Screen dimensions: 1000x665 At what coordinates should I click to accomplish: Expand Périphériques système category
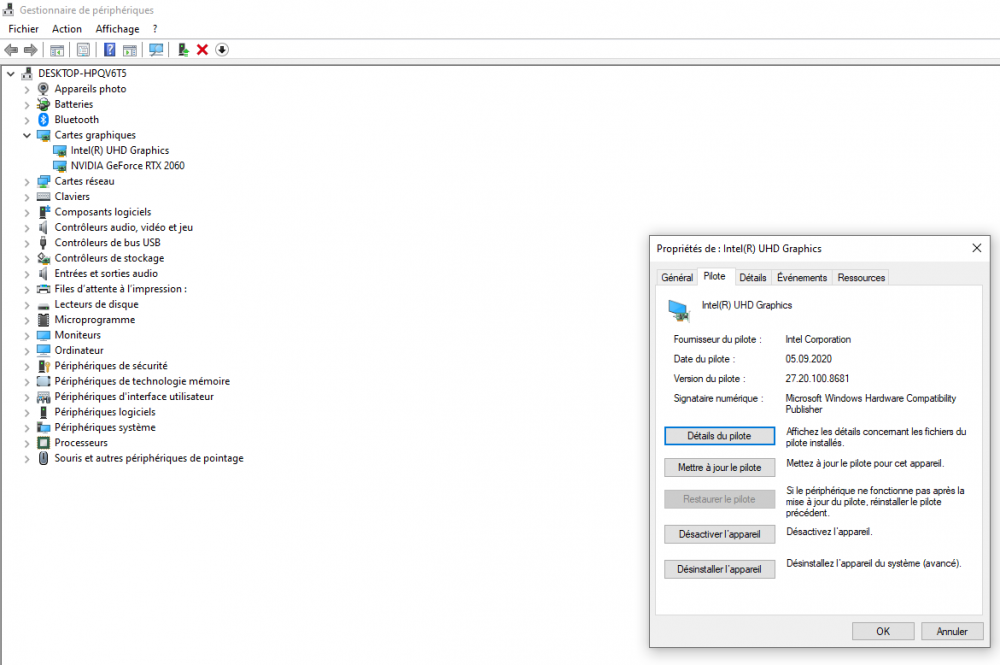coord(27,428)
